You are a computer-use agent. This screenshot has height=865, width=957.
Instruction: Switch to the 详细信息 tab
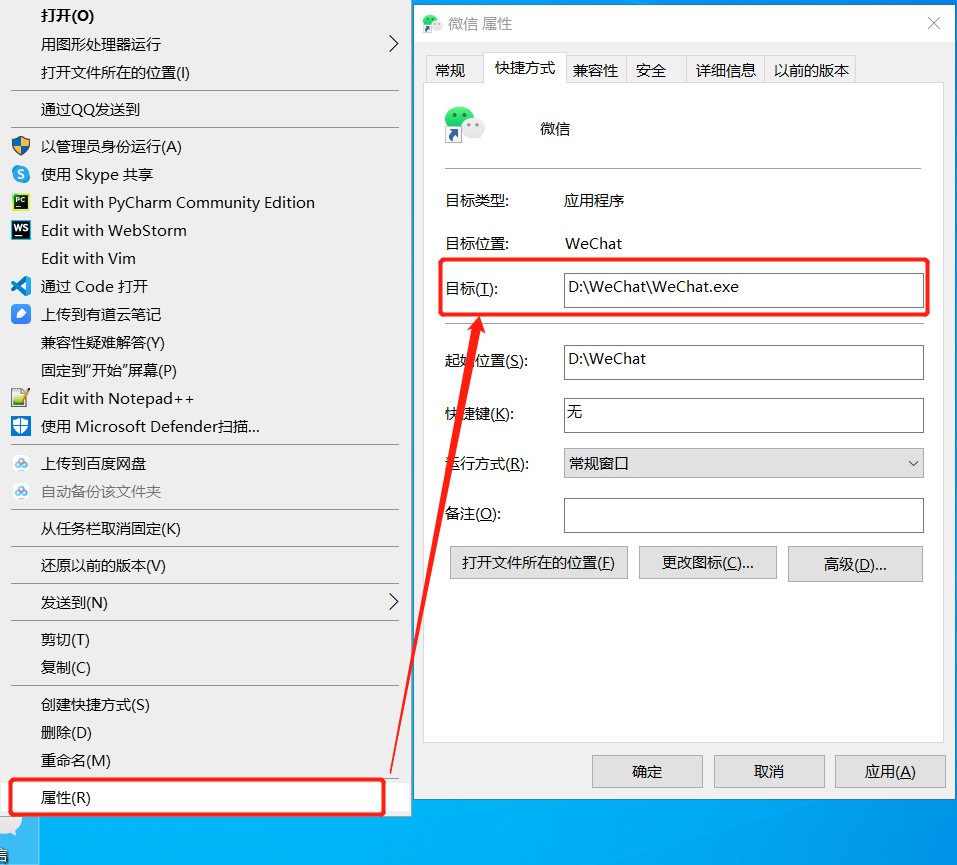(726, 70)
